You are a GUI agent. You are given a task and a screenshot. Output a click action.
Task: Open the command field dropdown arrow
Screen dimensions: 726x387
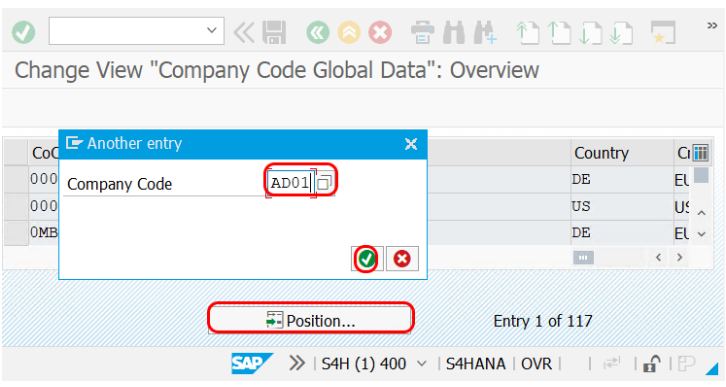212,31
